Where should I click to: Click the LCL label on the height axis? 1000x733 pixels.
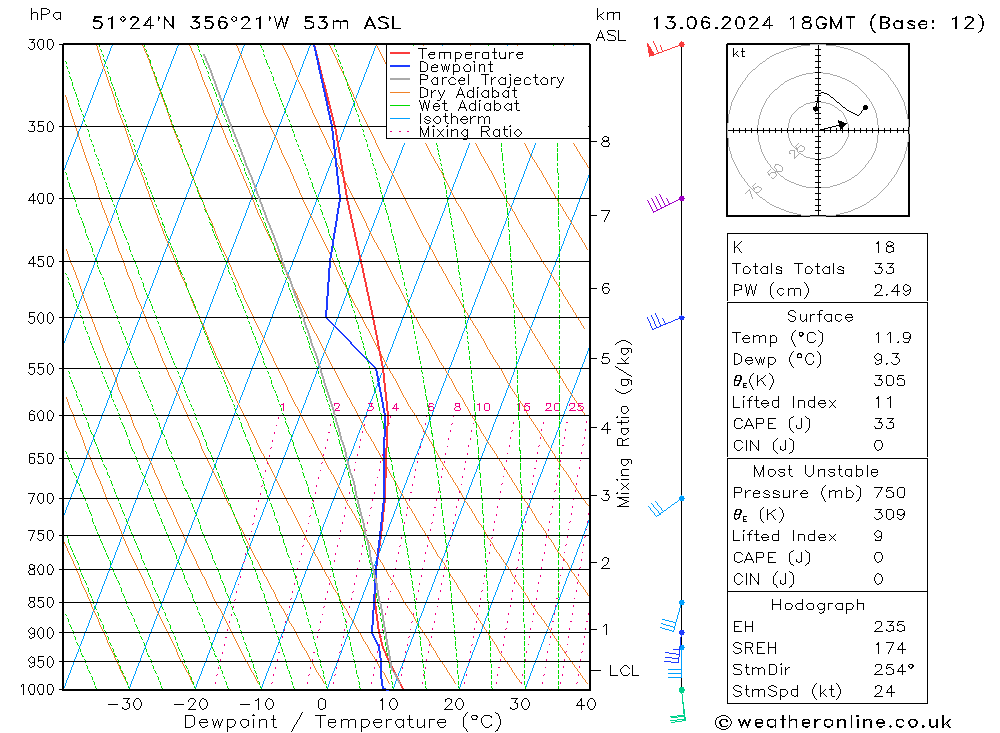point(624,671)
